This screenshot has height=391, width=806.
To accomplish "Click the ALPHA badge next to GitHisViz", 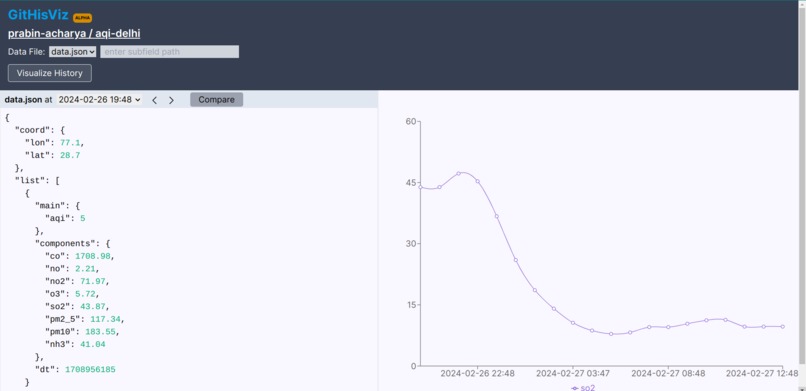I will click(82, 18).
